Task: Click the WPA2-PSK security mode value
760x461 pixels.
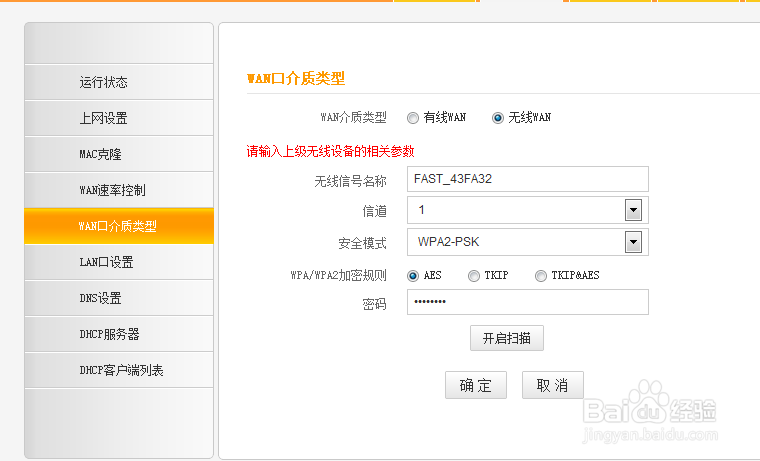Action: [x=448, y=242]
